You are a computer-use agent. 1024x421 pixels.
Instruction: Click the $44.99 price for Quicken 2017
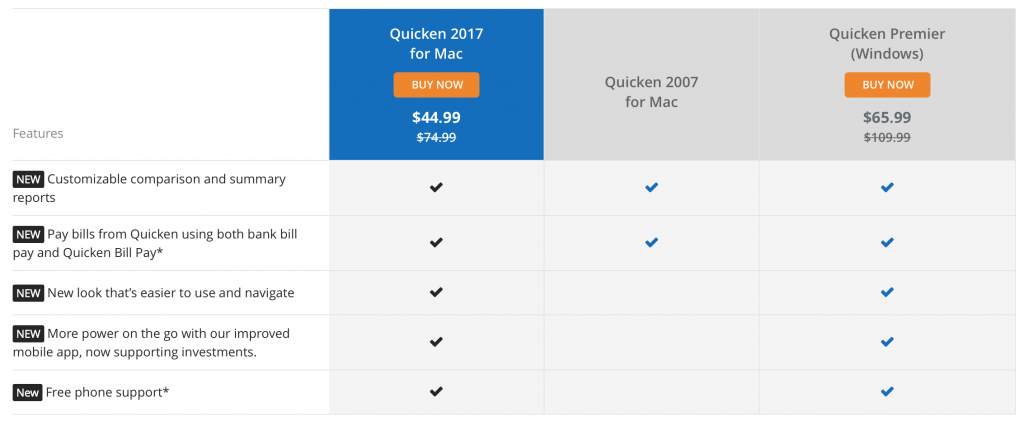[436, 117]
